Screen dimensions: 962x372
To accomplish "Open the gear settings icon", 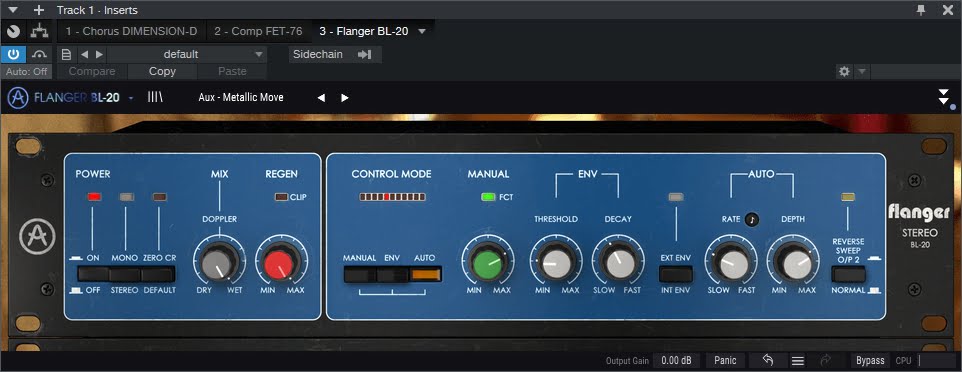I will point(844,71).
